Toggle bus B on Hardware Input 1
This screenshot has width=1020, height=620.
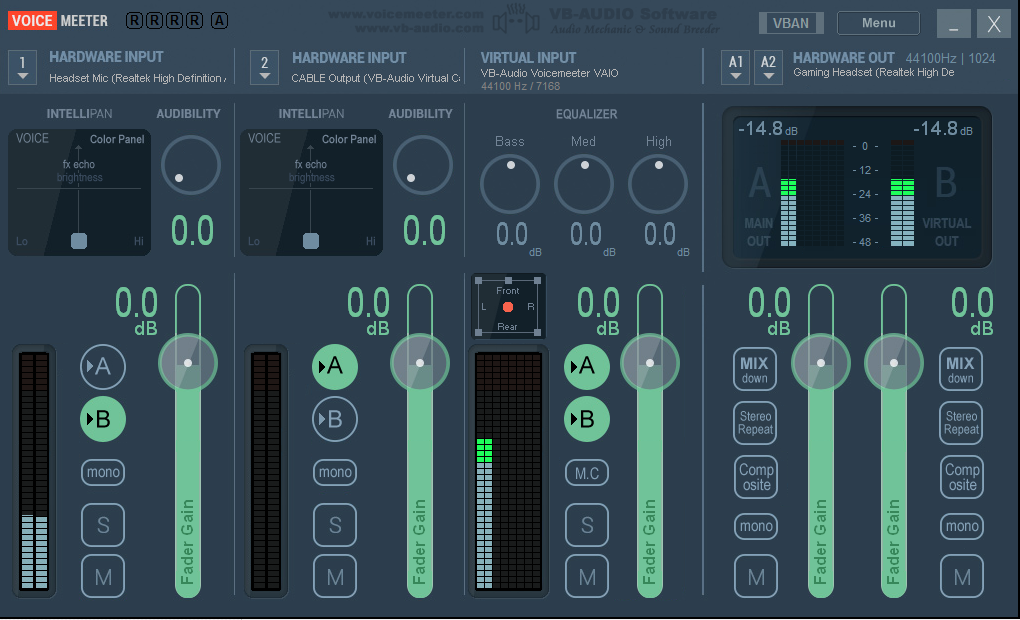pos(103,419)
